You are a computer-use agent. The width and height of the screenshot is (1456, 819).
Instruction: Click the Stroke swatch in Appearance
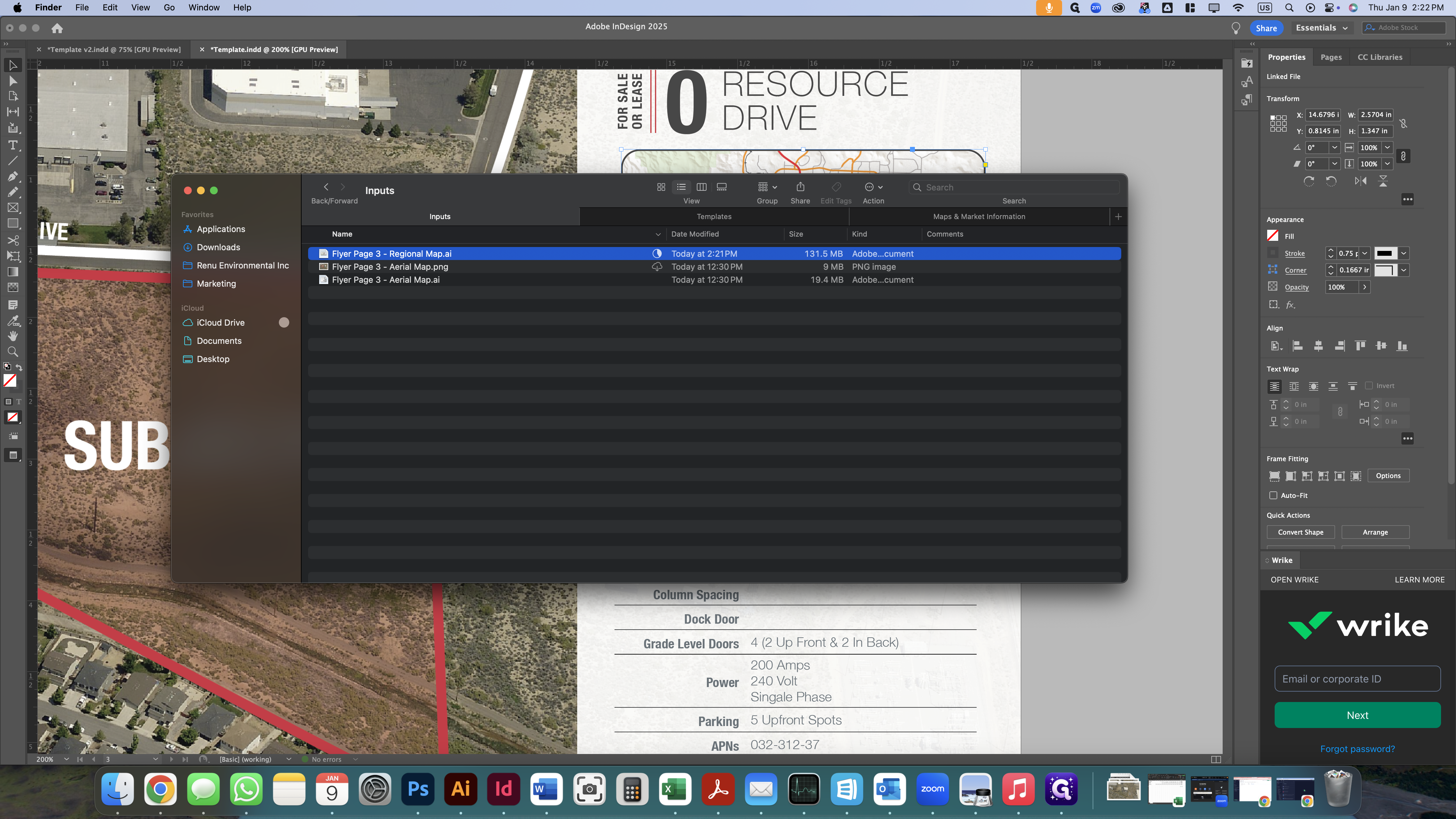point(1273,253)
